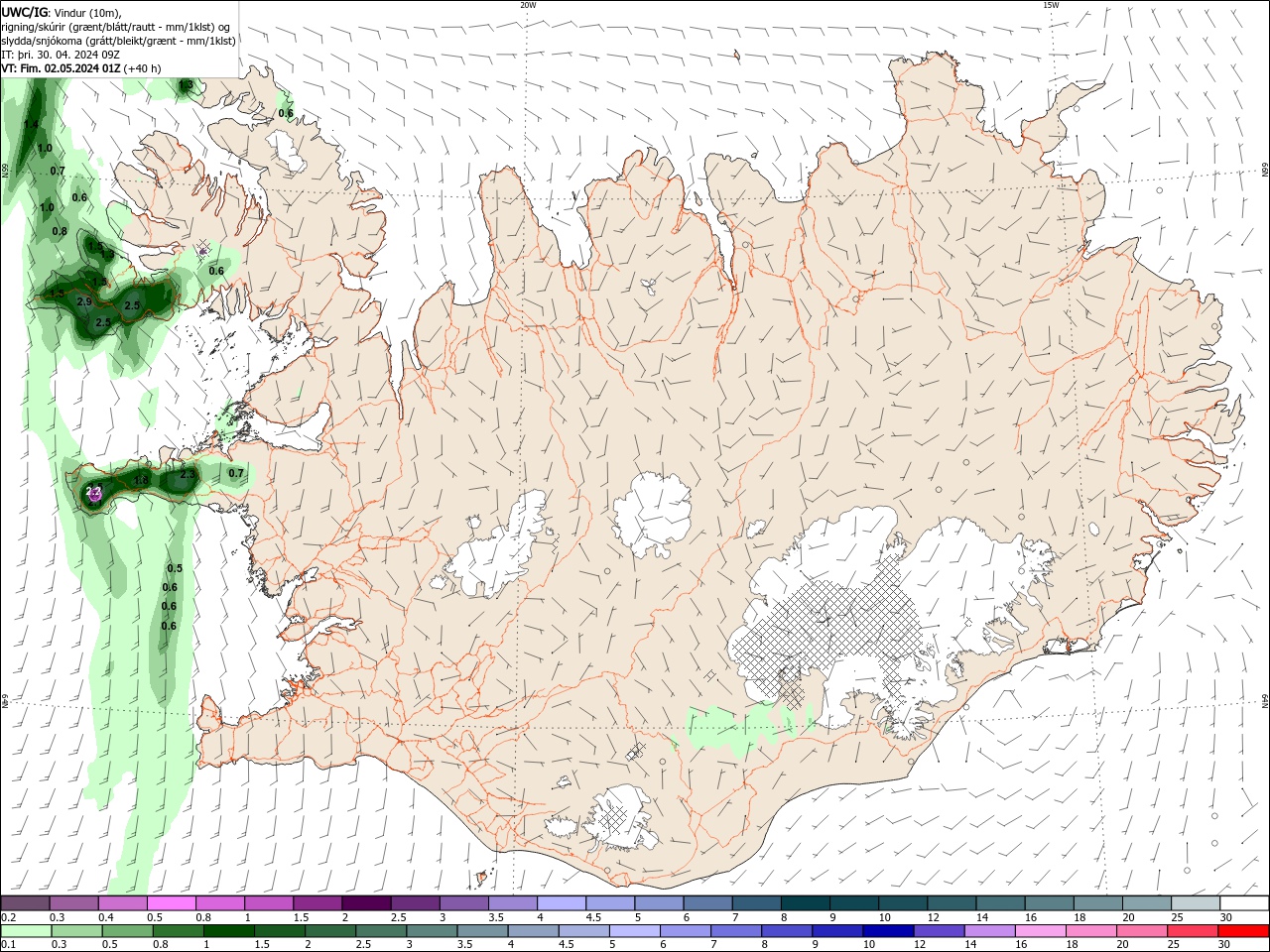Click the light pink 16 swatch, bottom legend row
This screenshot has height=952, width=1270.
1040,931
